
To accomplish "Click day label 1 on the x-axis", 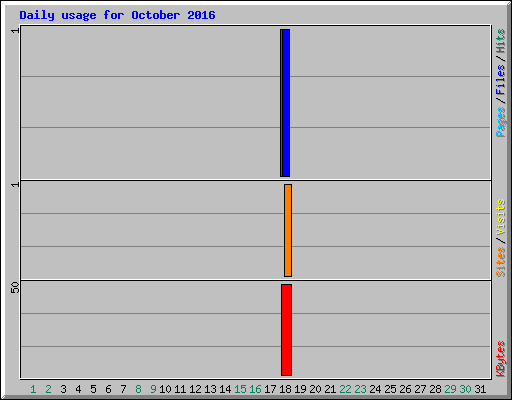I will coord(33,389).
